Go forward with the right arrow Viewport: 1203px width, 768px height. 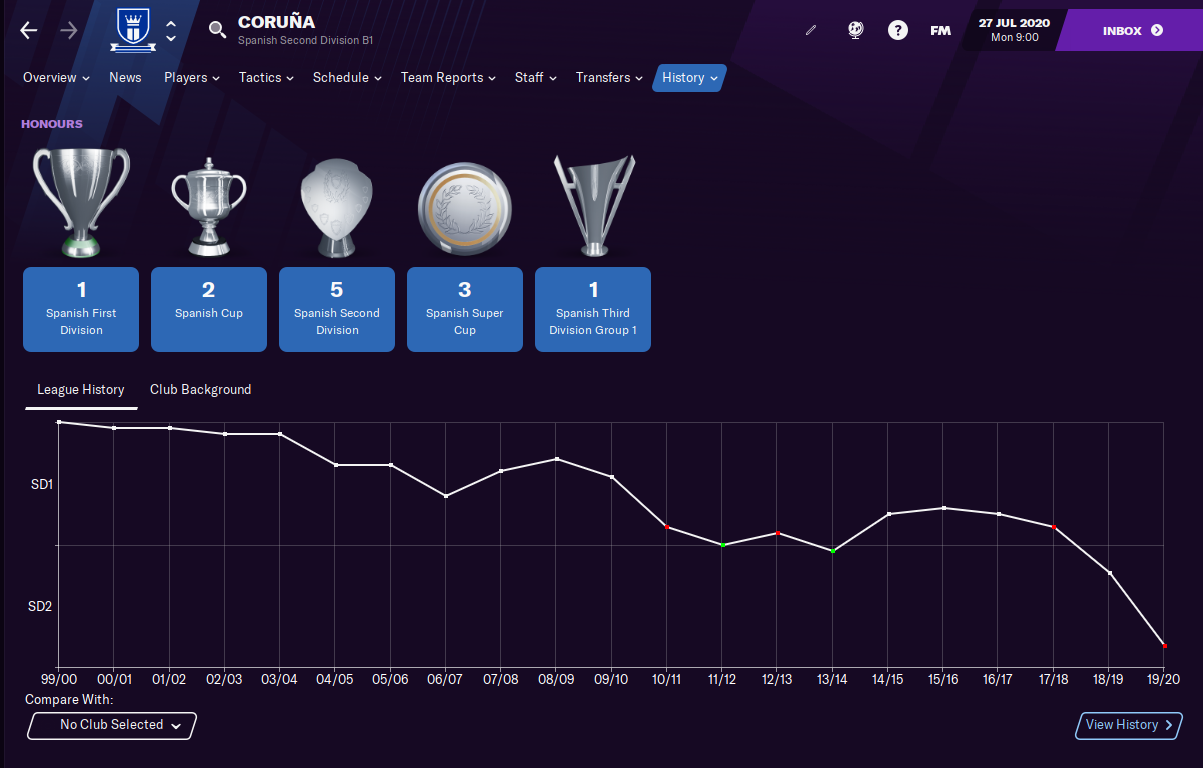click(x=68, y=30)
